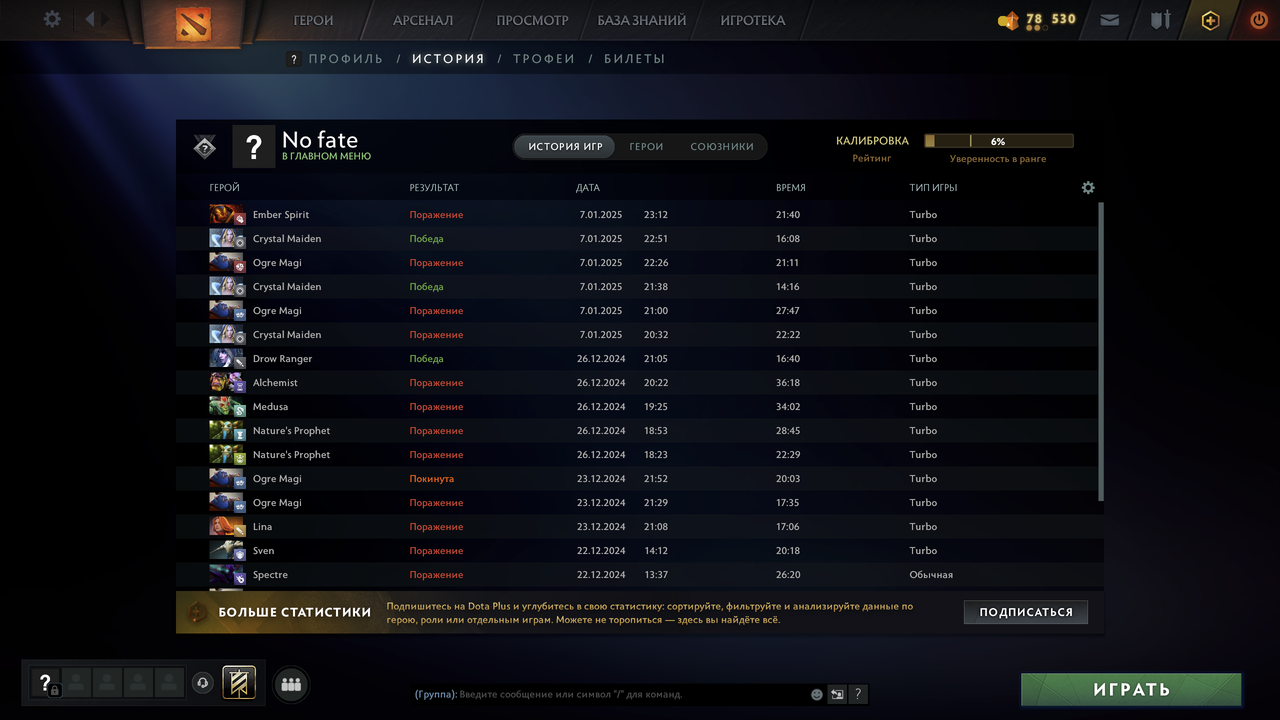Click the emoticon smiley in chat bar
Viewport: 1280px width, 720px height.
[x=817, y=694]
